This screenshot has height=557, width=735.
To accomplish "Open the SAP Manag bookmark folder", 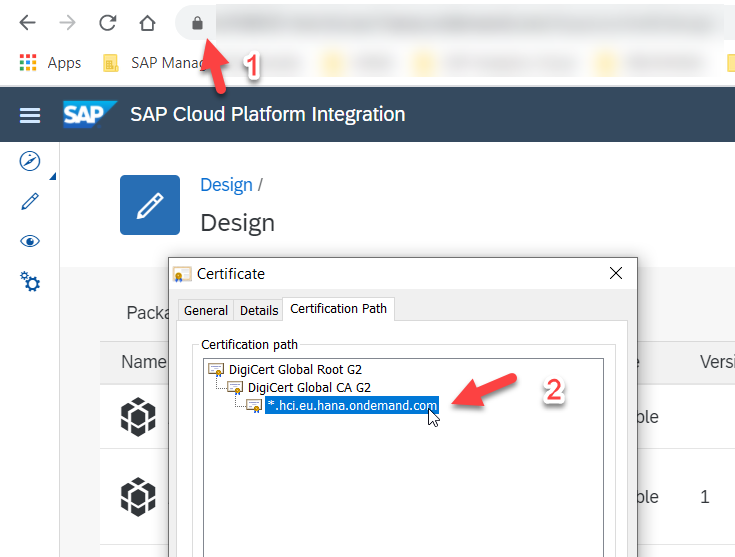I will pyautogui.click(x=153, y=62).
